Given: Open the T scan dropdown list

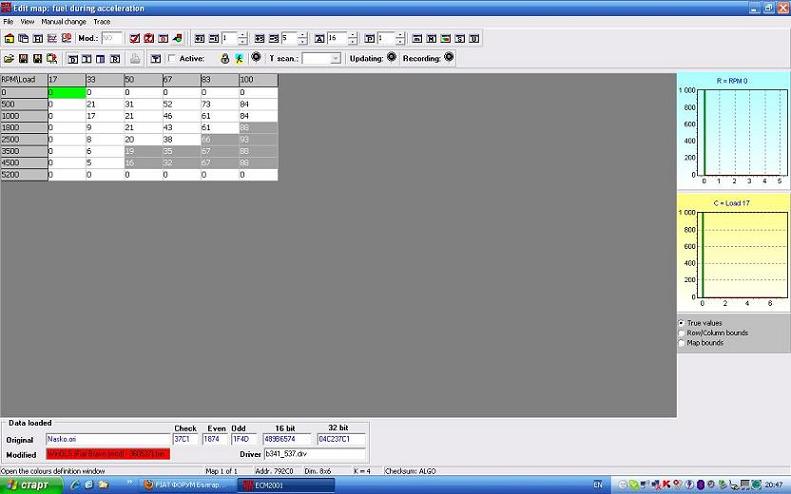Looking at the screenshot, I should 335,58.
